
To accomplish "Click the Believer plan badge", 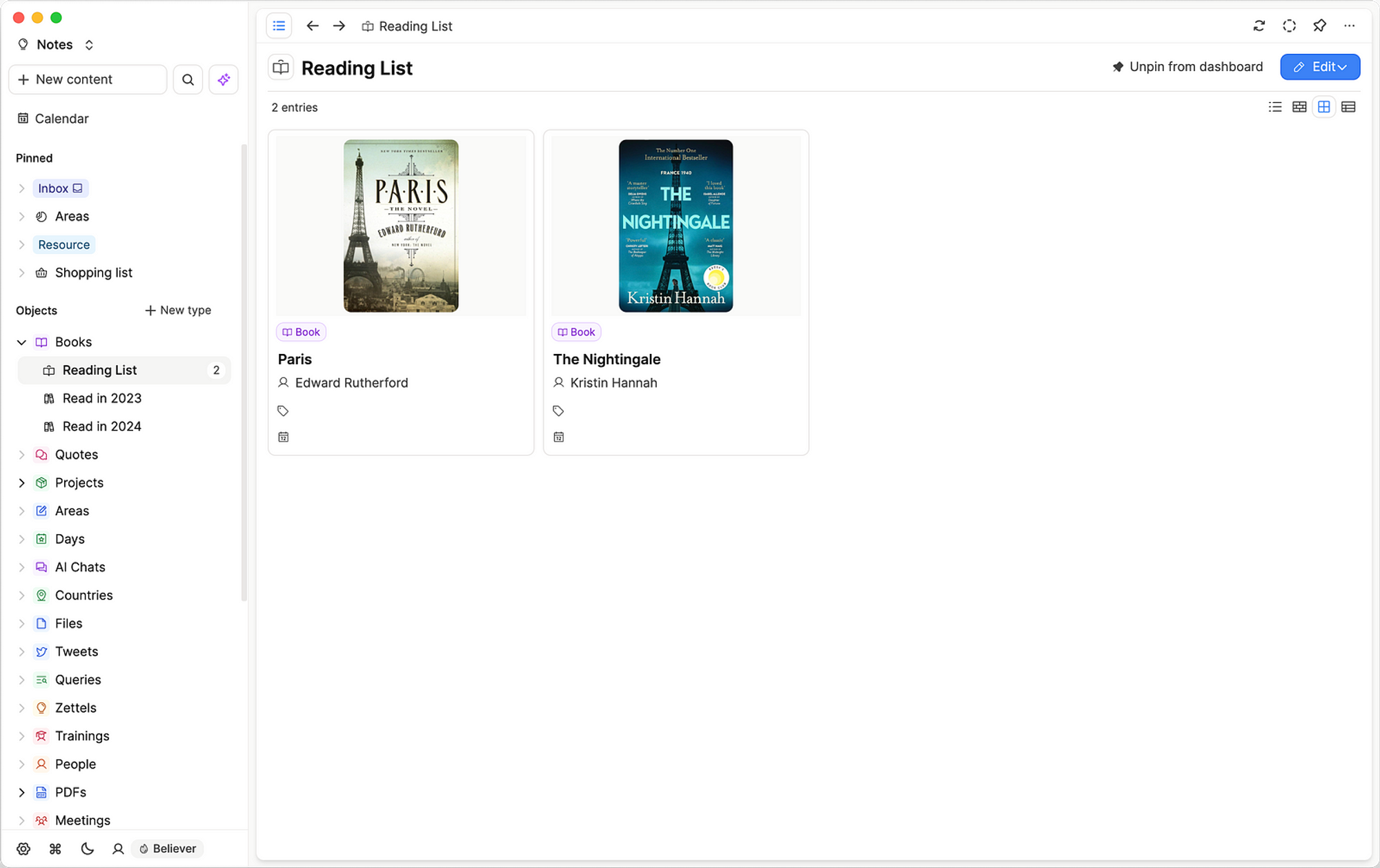I will pyautogui.click(x=168, y=849).
